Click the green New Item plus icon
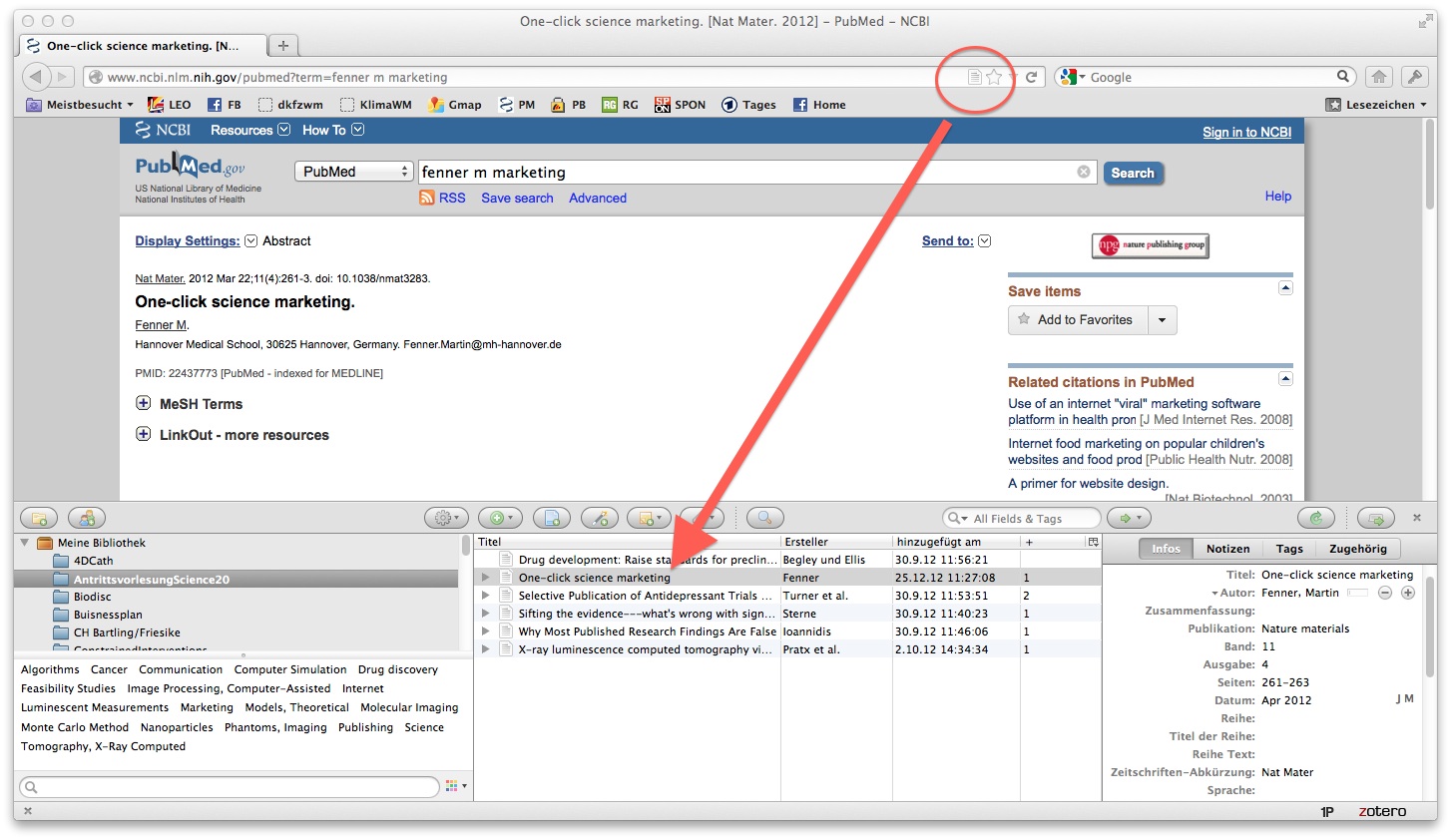Viewport: 1451px width, 840px height. click(x=500, y=518)
